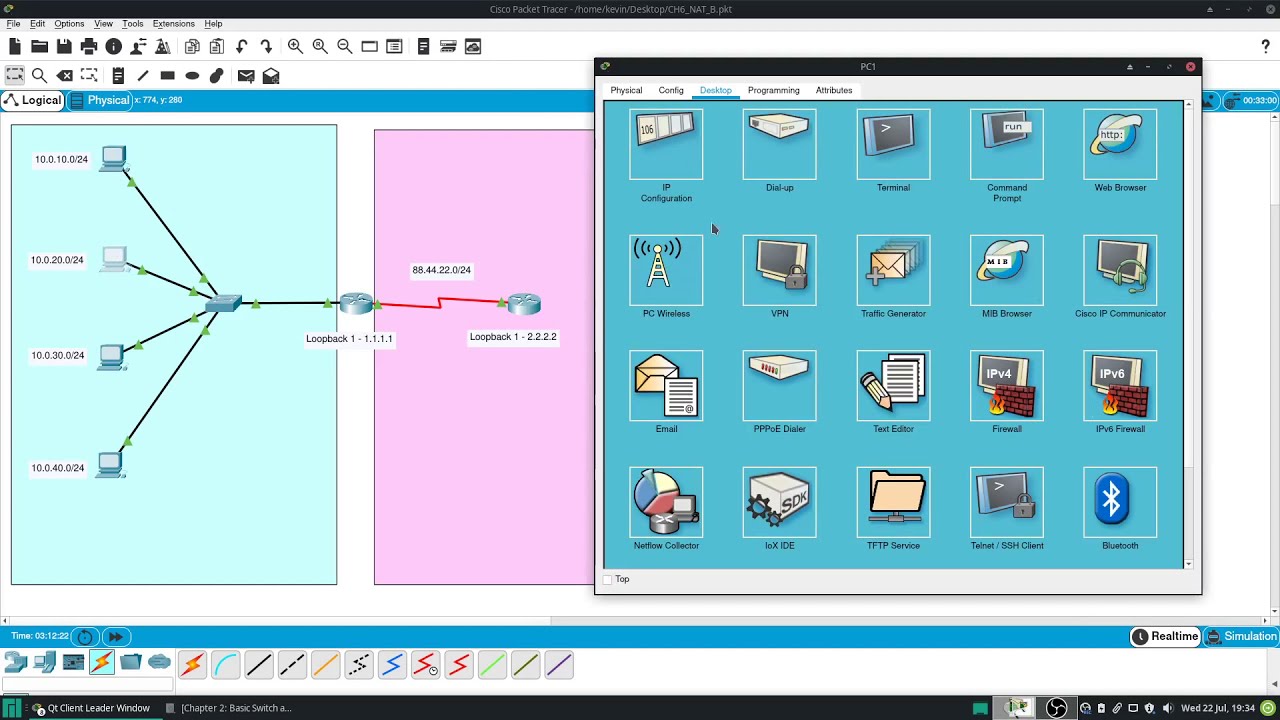Select the Connections device category
The width and height of the screenshot is (1280, 720).
pyautogui.click(x=102, y=662)
